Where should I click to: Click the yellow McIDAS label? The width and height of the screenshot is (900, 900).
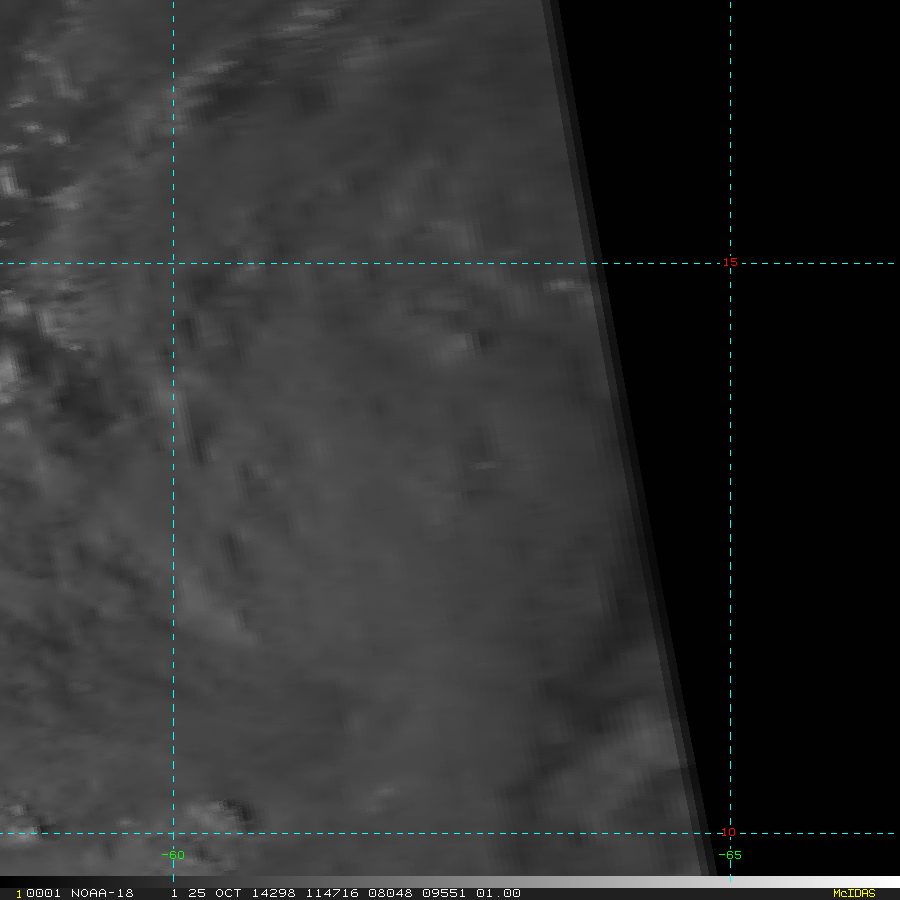coord(854,893)
